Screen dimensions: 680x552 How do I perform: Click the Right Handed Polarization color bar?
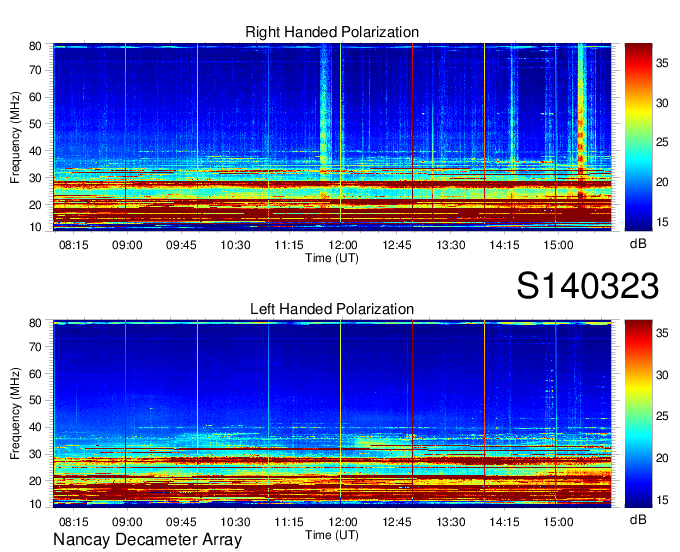[638, 137]
